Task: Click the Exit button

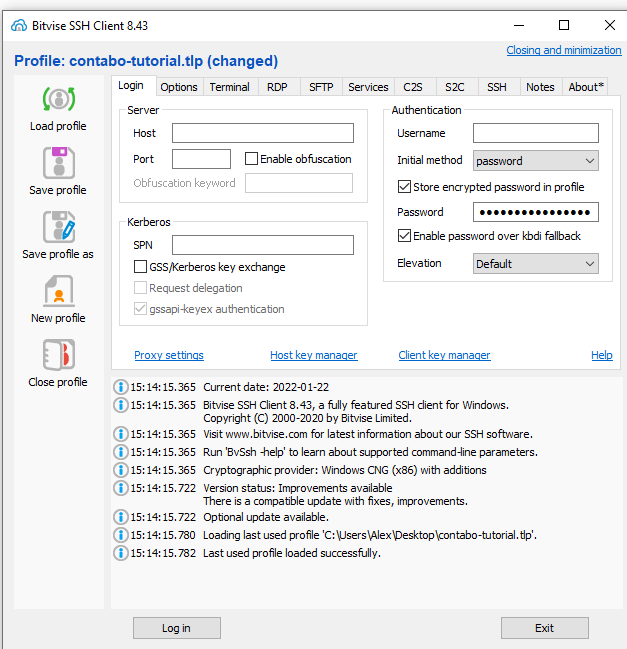Action: 545,628
